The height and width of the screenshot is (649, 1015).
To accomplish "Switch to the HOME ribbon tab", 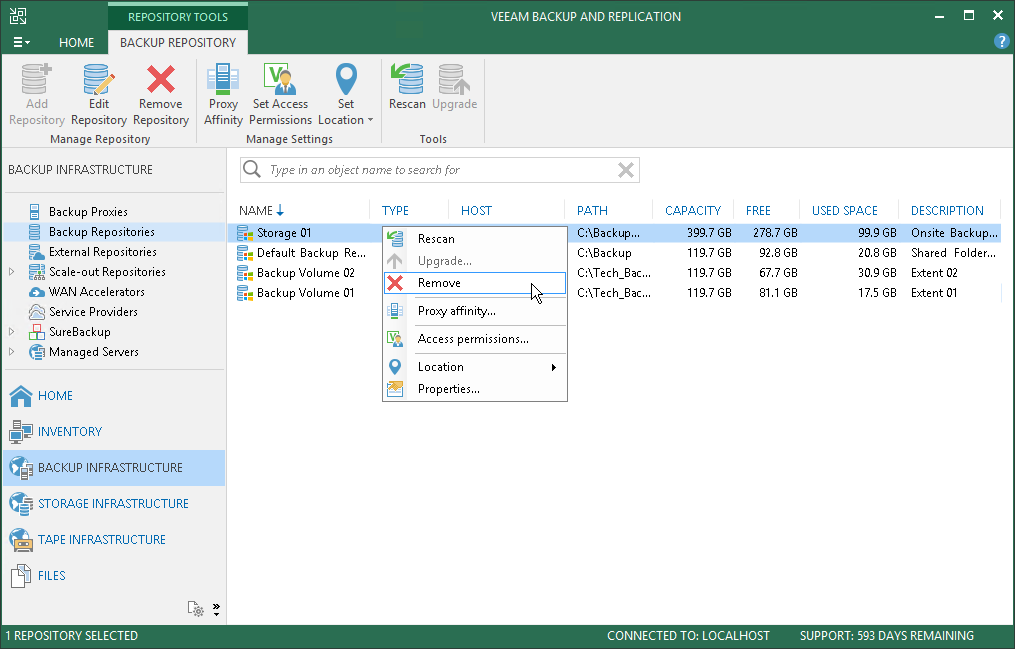I will pyautogui.click(x=76, y=43).
